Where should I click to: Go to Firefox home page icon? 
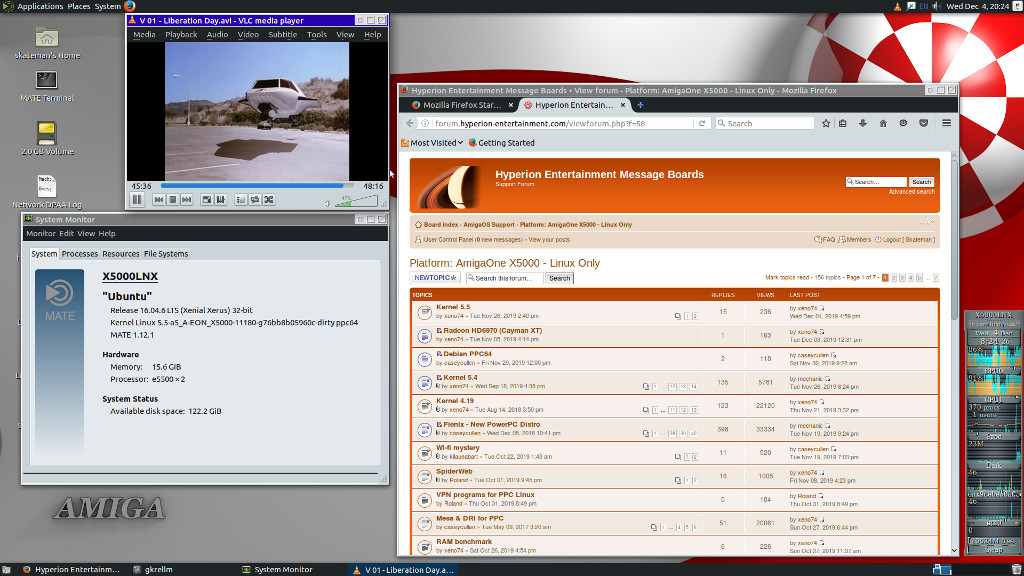click(x=883, y=123)
